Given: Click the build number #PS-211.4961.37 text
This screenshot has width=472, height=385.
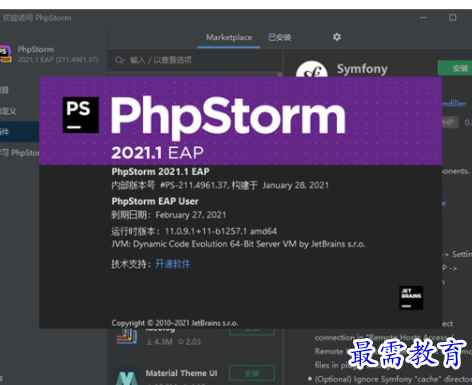Looking at the screenshot, I should [194, 185].
